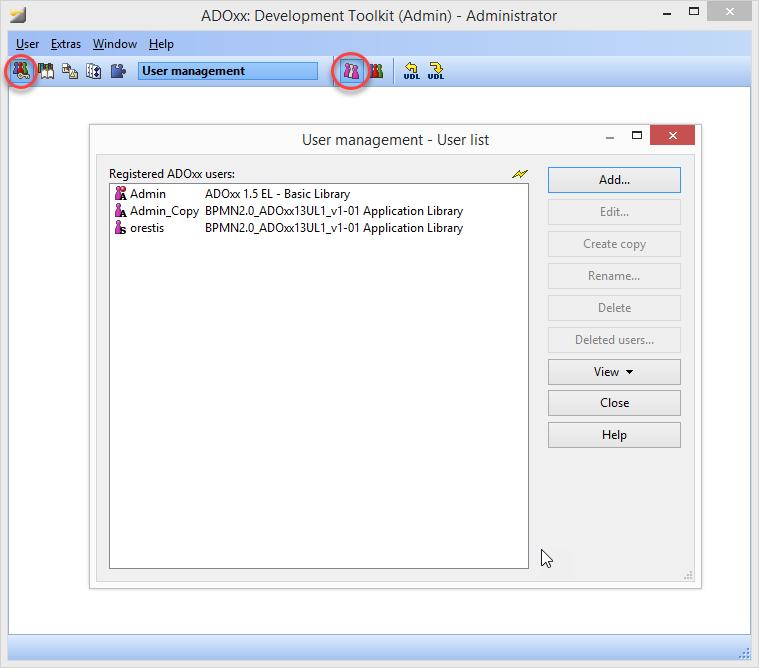
Task: Click the Admin user icon in the list
Action: 121,194
